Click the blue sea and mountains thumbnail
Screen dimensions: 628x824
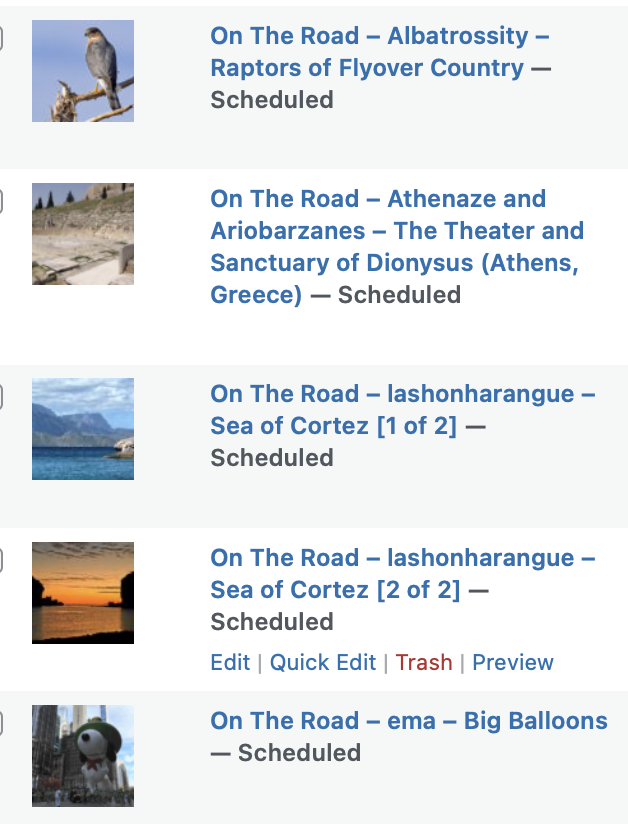(83, 429)
